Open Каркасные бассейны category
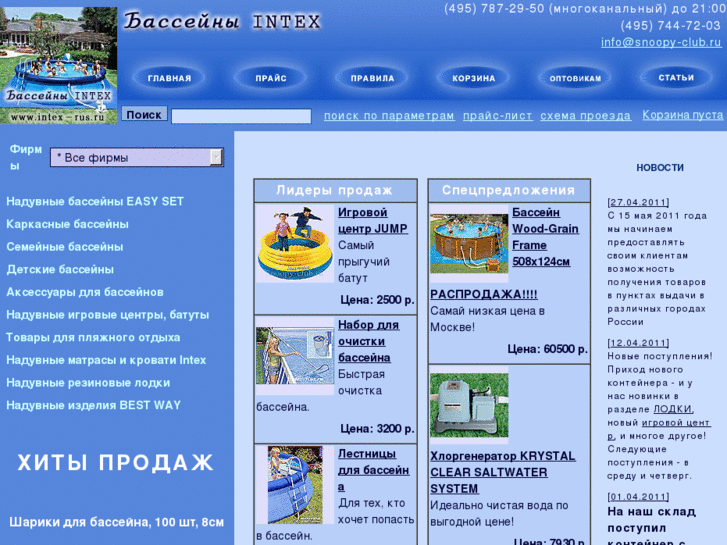Viewport: 727px width, 545px height. pyautogui.click(x=67, y=224)
